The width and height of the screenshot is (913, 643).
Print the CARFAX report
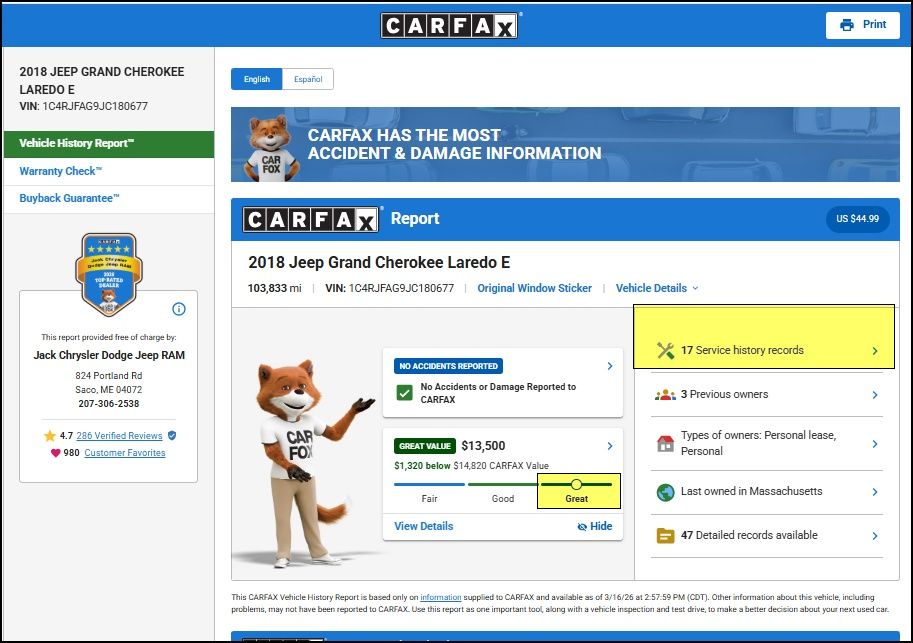[863, 25]
